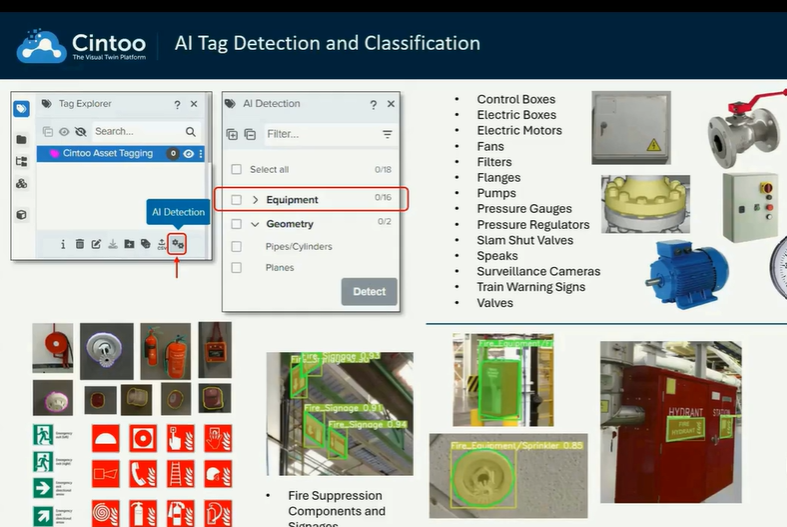Open the Cintoo Asset Tagging three-dot menu
Screen dimensions: 787x527
[x=201, y=154]
